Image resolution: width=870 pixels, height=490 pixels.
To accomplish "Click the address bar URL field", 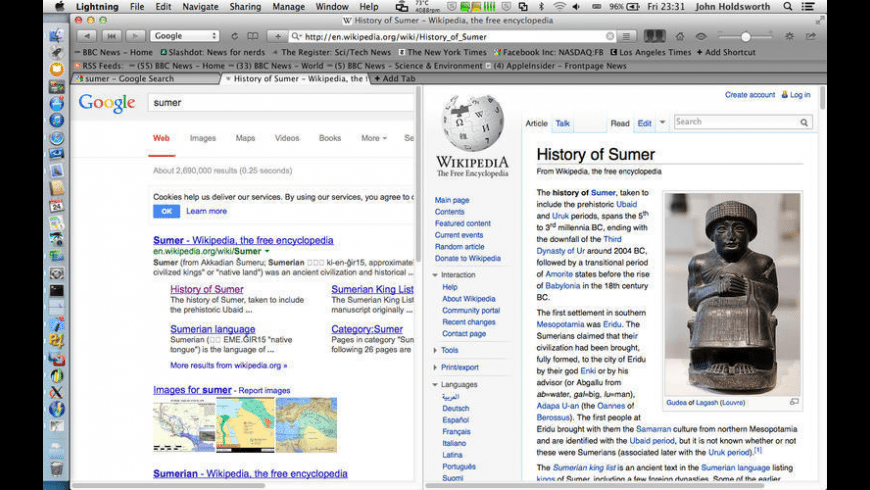I will click(x=453, y=36).
